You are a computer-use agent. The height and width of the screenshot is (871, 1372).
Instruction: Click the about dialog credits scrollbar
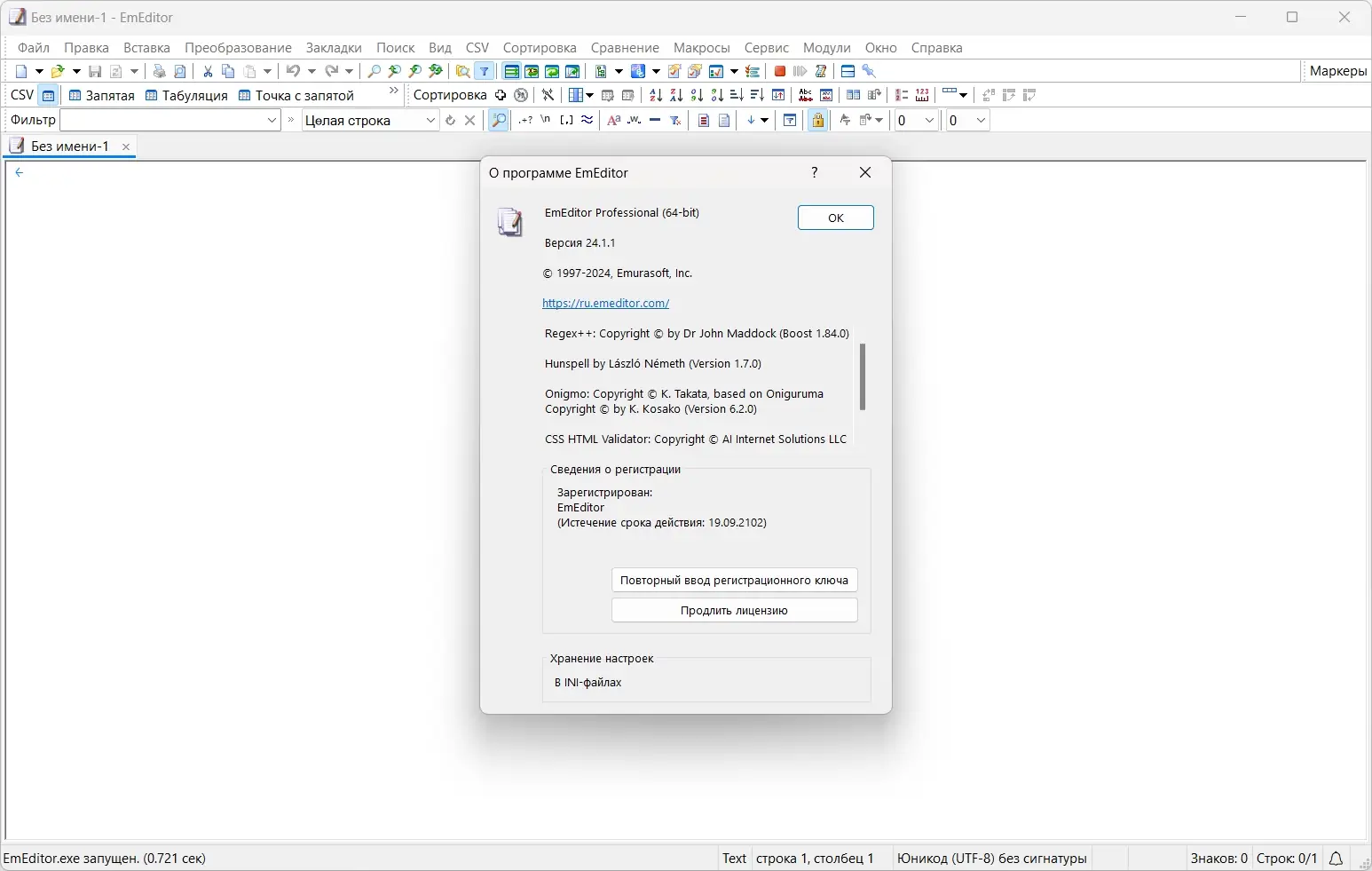(862, 377)
